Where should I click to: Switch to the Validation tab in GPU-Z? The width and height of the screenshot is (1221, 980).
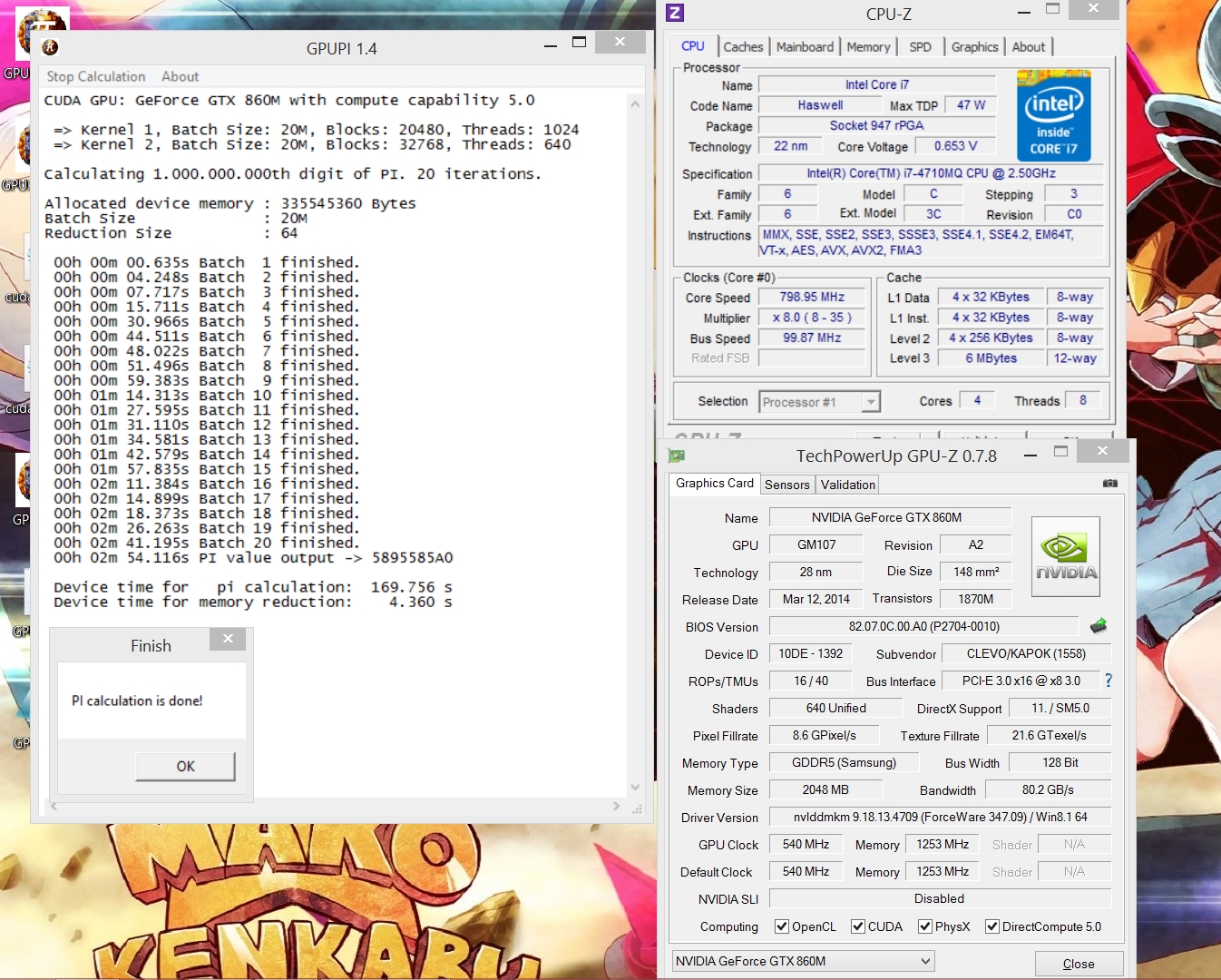coord(848,485)
